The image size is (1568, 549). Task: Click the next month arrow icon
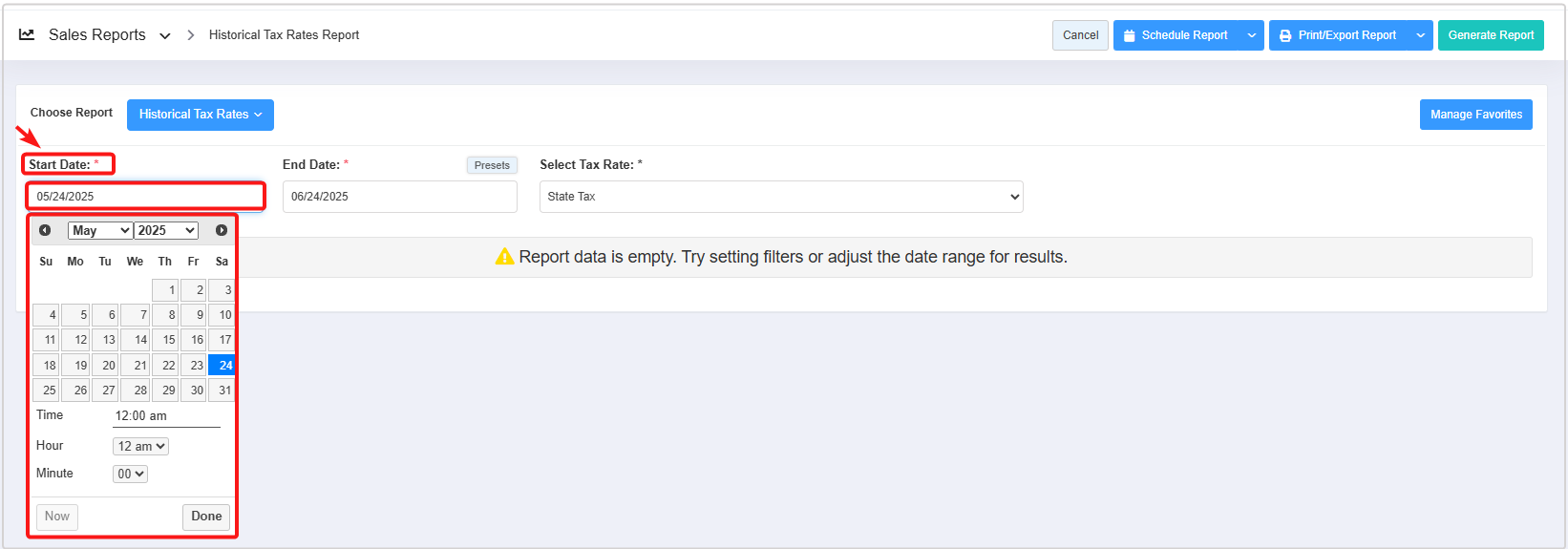(222, 230)
